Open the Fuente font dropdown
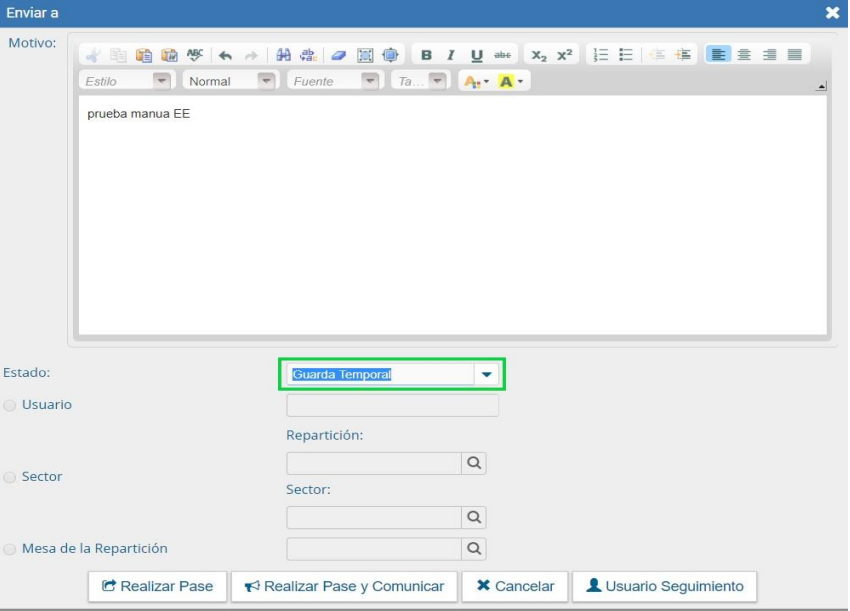The width and height of the screenshot is (850, 611). click(370, 81)
